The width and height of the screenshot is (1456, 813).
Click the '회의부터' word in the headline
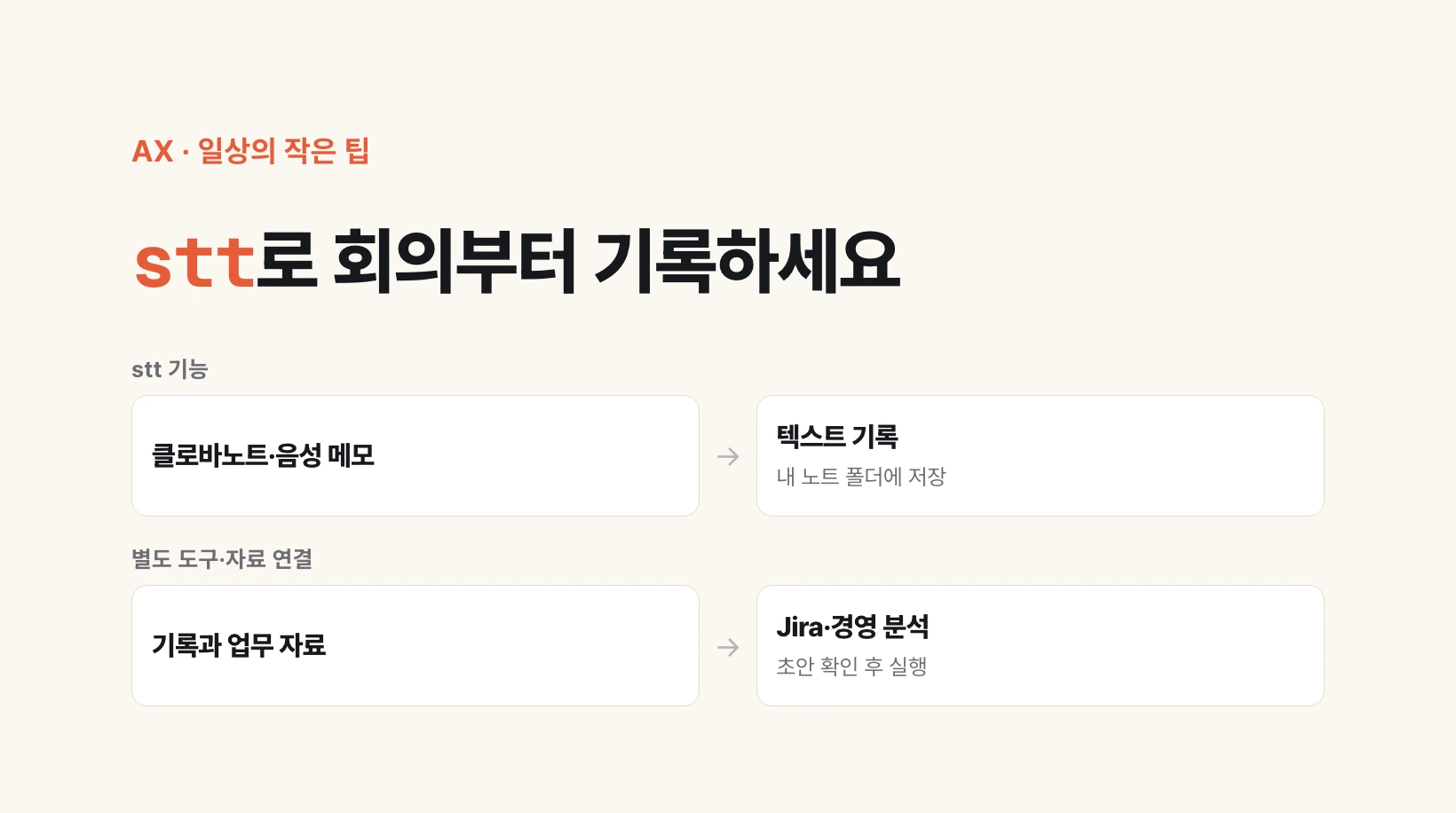tap(455, 261)
